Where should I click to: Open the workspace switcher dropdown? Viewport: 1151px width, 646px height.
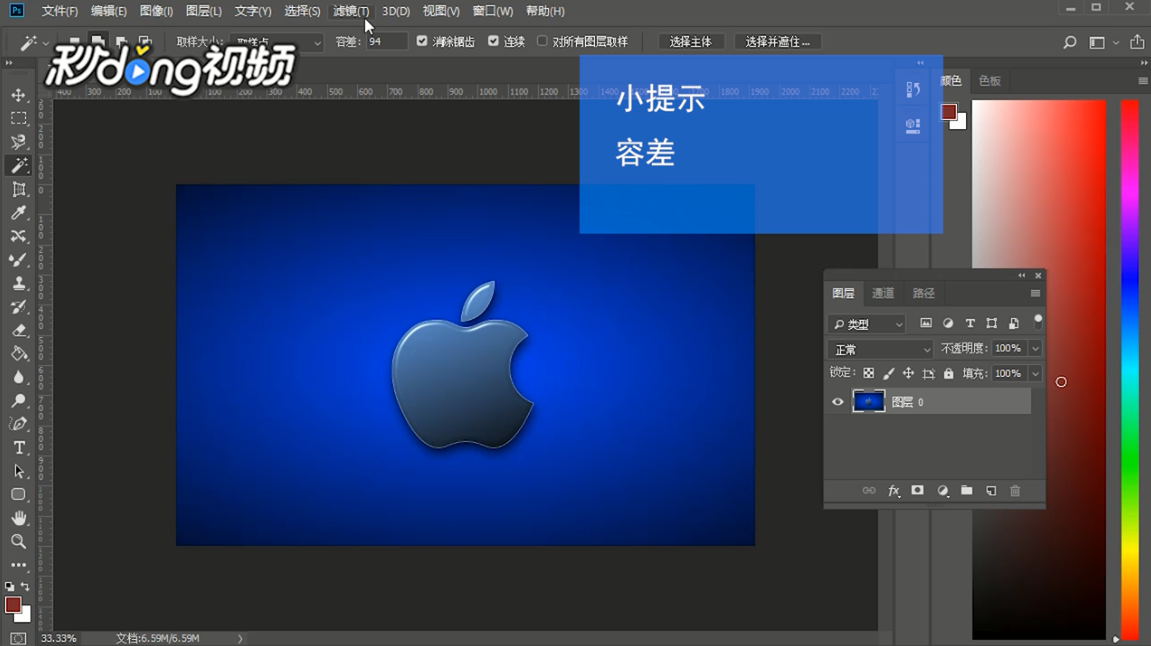pos(1103,43)
